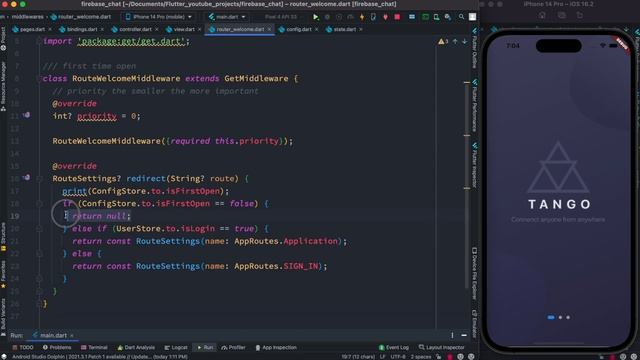Collapse the redirect method fold marker
Screen dimensions: 640x360
[x=39, y=178]
